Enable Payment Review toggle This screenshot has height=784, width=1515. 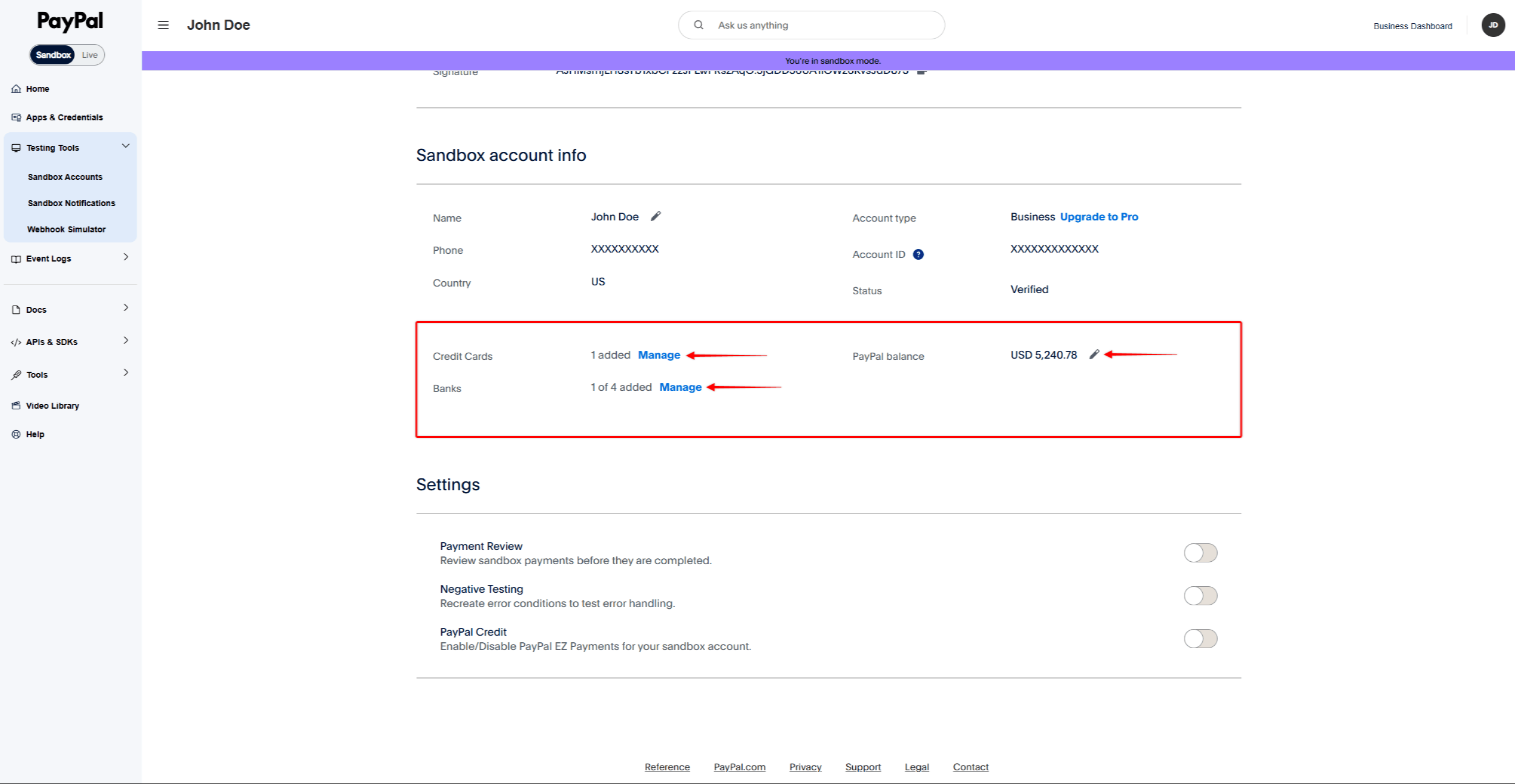pyautogui.click(x=1200, y=553)
